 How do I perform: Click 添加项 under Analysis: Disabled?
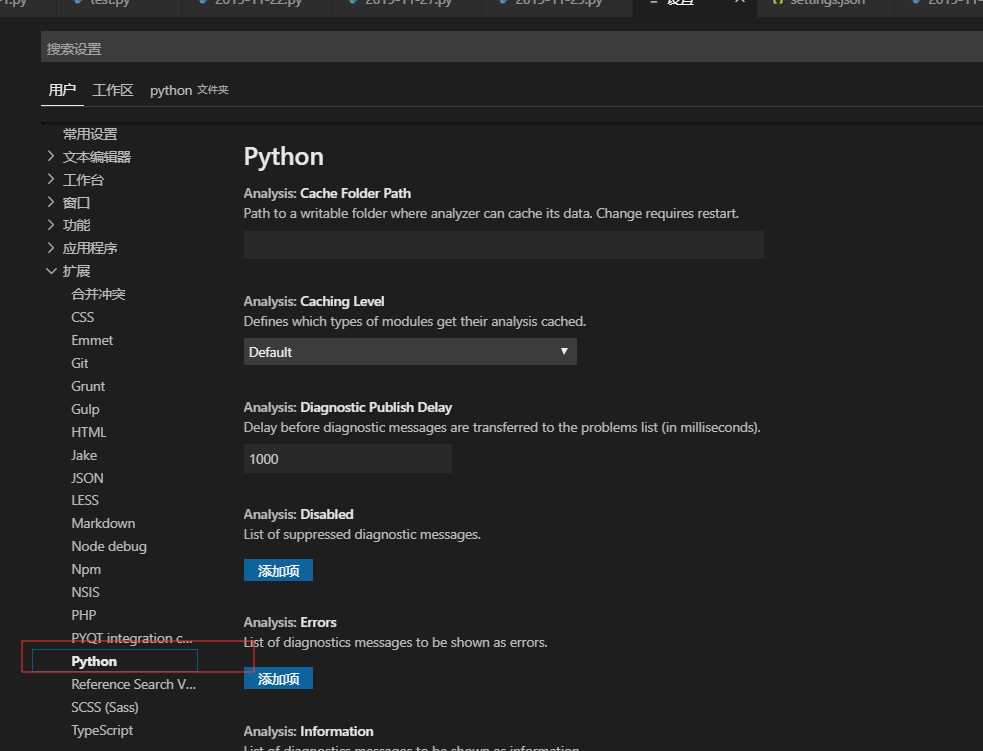pyautogui.click(x=278, y=570)
